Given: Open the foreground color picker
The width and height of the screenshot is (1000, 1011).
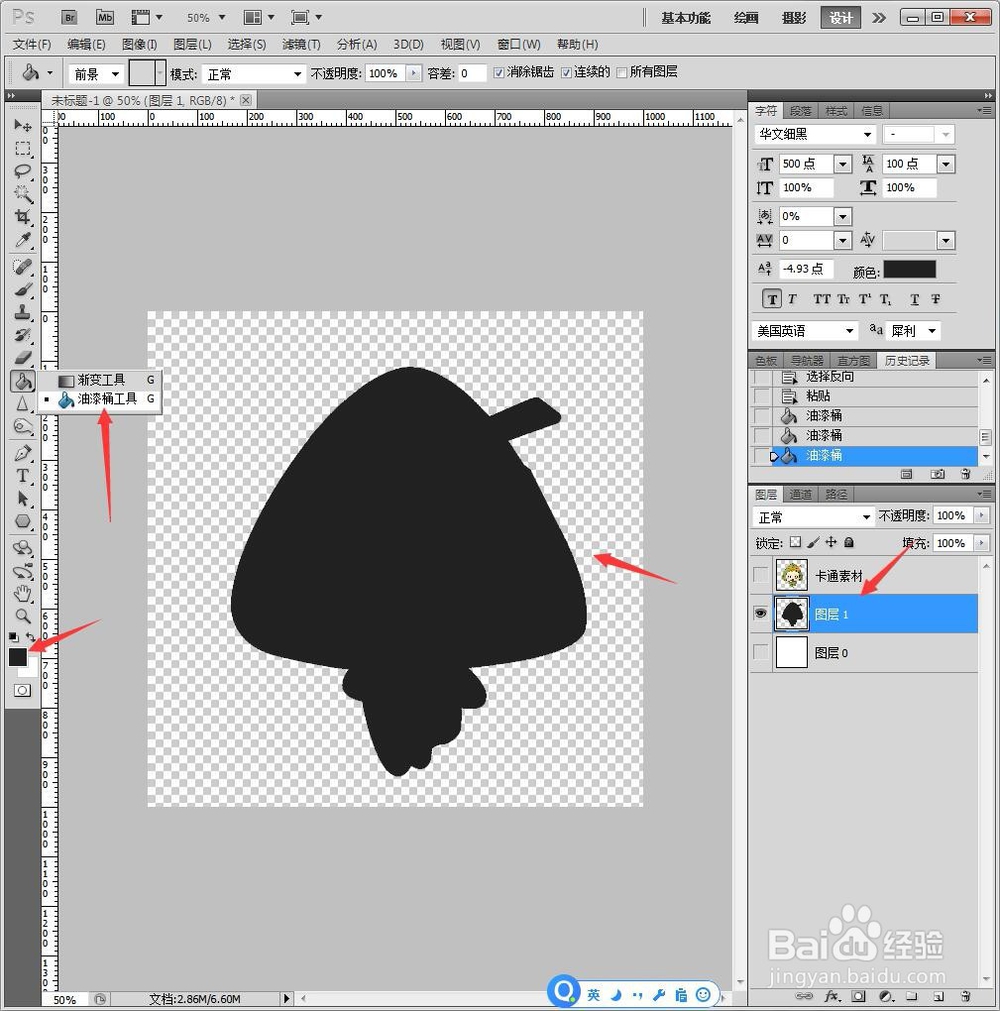Looking at the screenshot, I should point(17,656).
